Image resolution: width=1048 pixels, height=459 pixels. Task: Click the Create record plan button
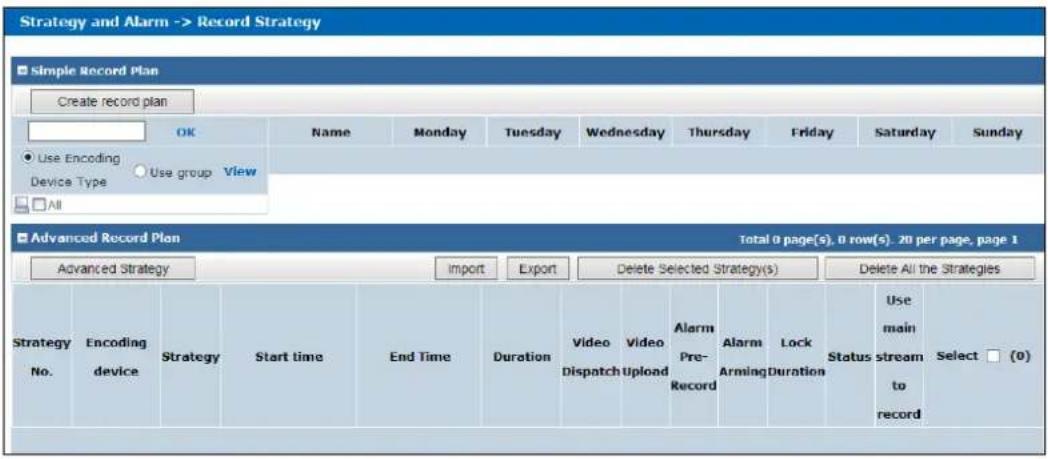[112, 102]
